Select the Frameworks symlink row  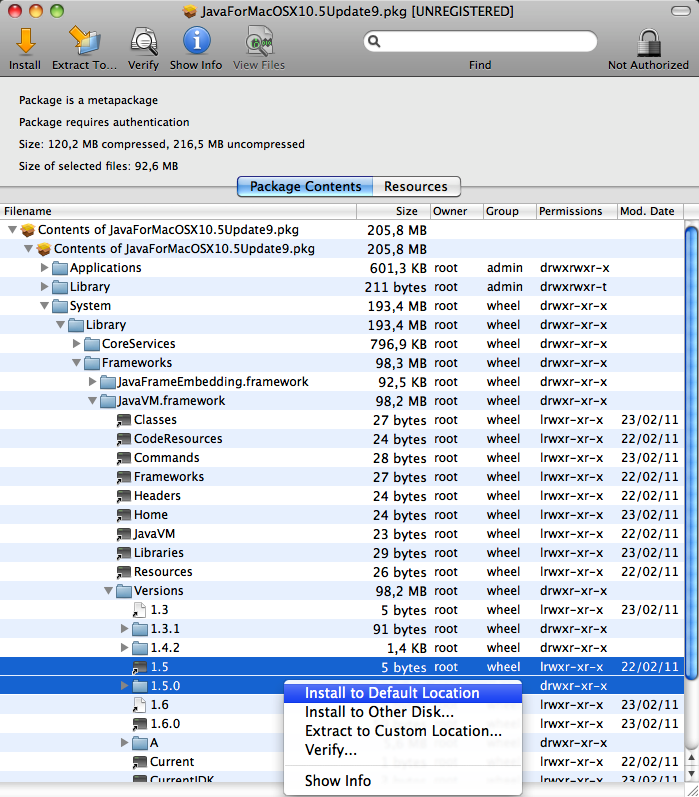coord(342,477)
